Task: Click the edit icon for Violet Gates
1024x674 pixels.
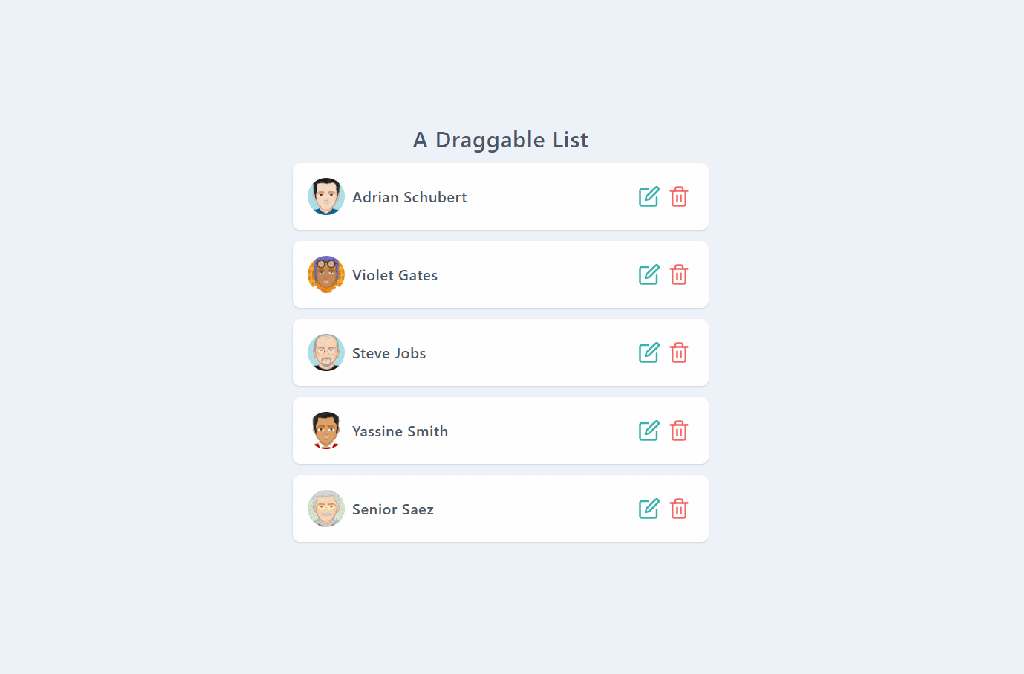Action: [649, 275]
